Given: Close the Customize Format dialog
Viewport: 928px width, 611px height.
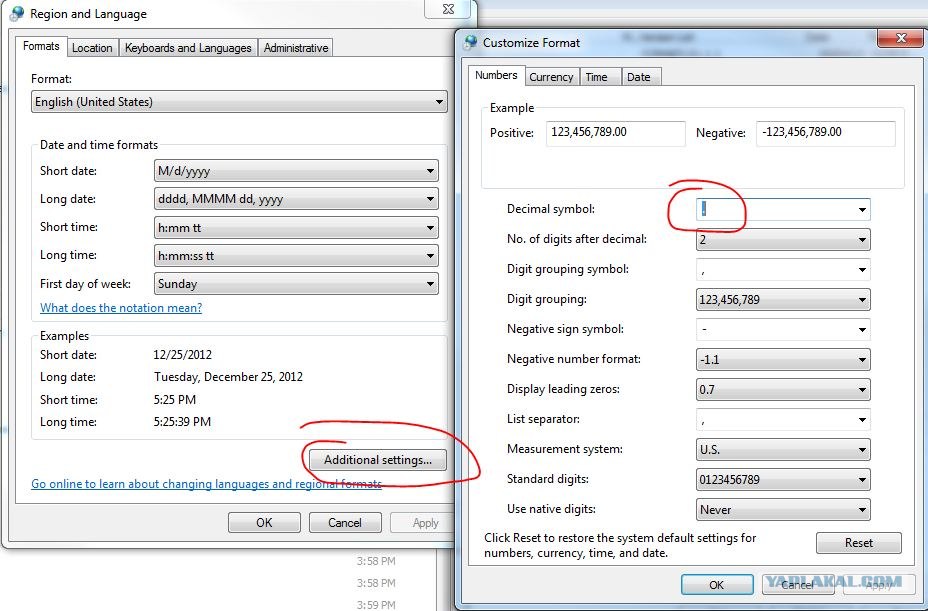Looking at the screenshot, I should coord(905,39).
